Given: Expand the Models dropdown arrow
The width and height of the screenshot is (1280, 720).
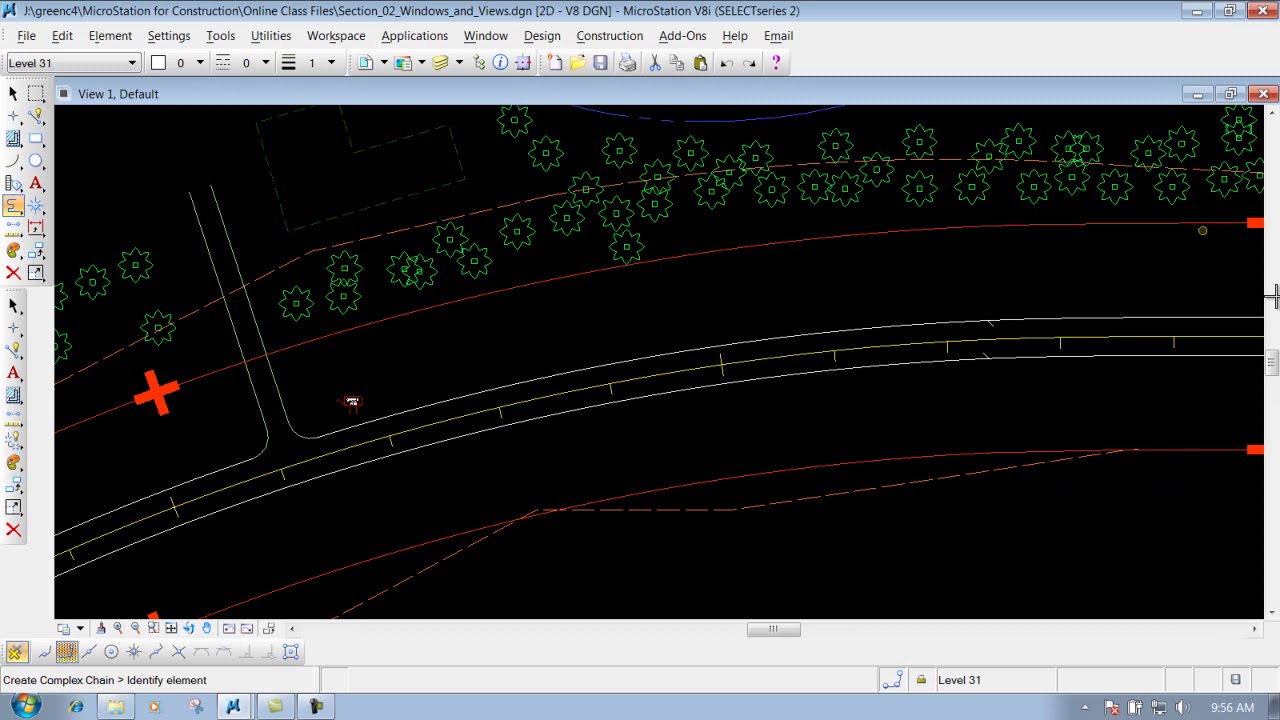Looking at the screenshot, I should point(383,63).
